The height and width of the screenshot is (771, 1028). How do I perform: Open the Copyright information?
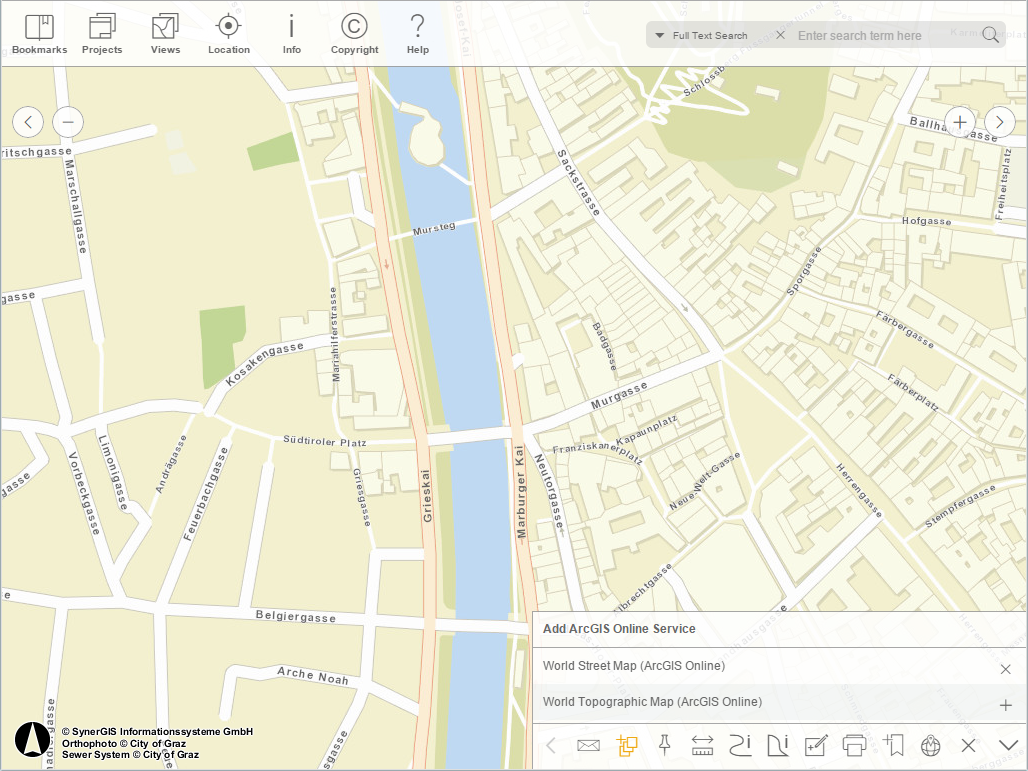click(354, 33)
